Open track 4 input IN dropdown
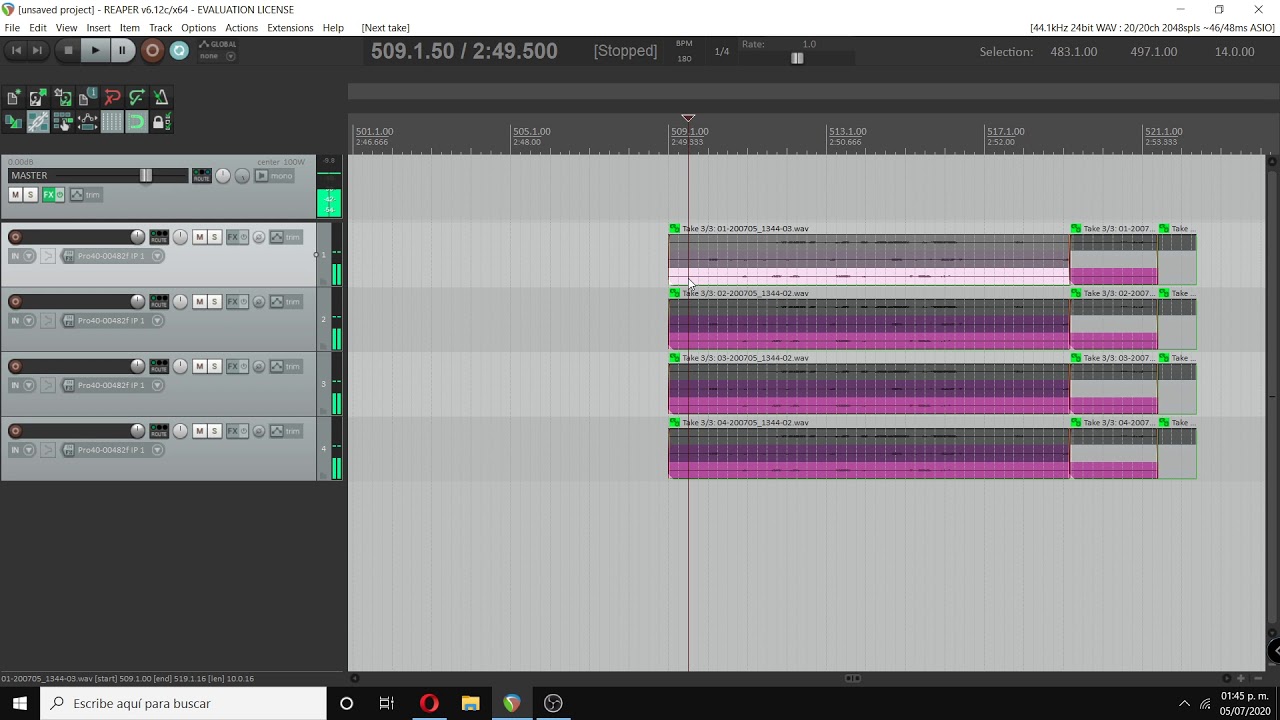1280x720 pixels. 22,450
